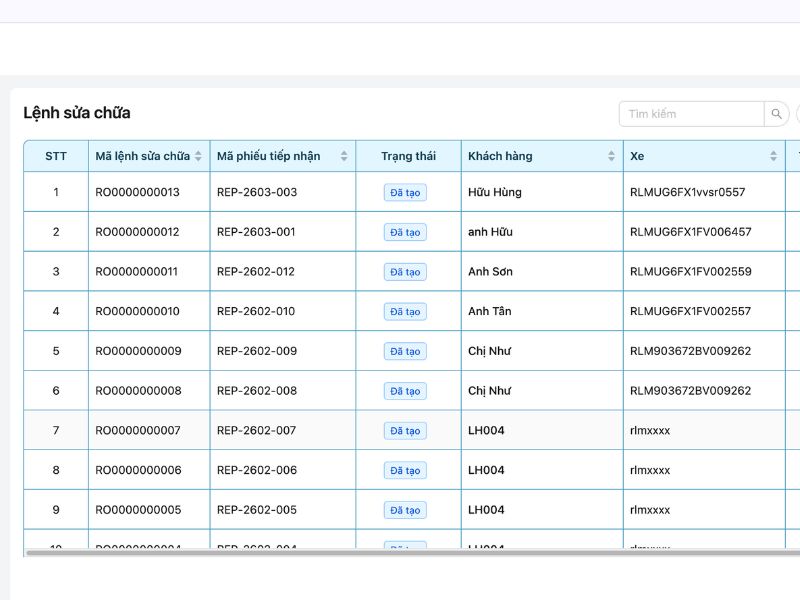Sort by Khách hàng column arrows
The height and width of the screenshot is (600, 800).
click(x=611, y=156)
